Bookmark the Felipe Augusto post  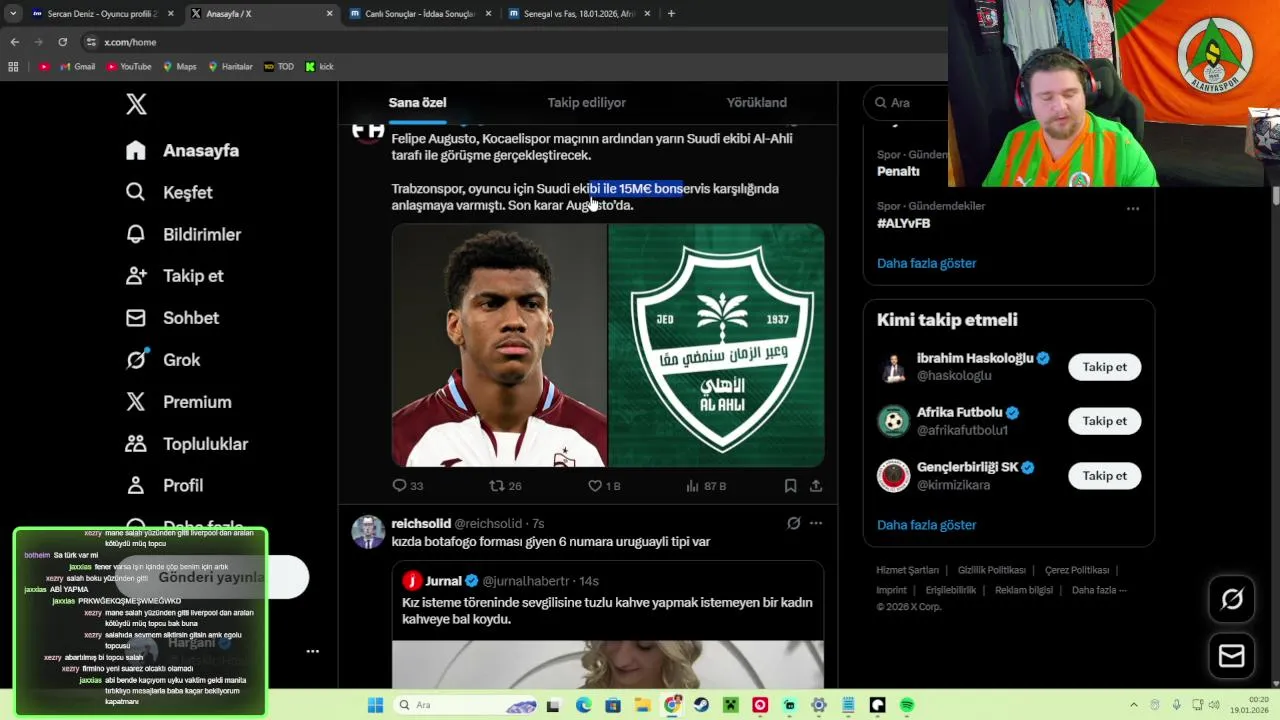[x=790, y=486]
